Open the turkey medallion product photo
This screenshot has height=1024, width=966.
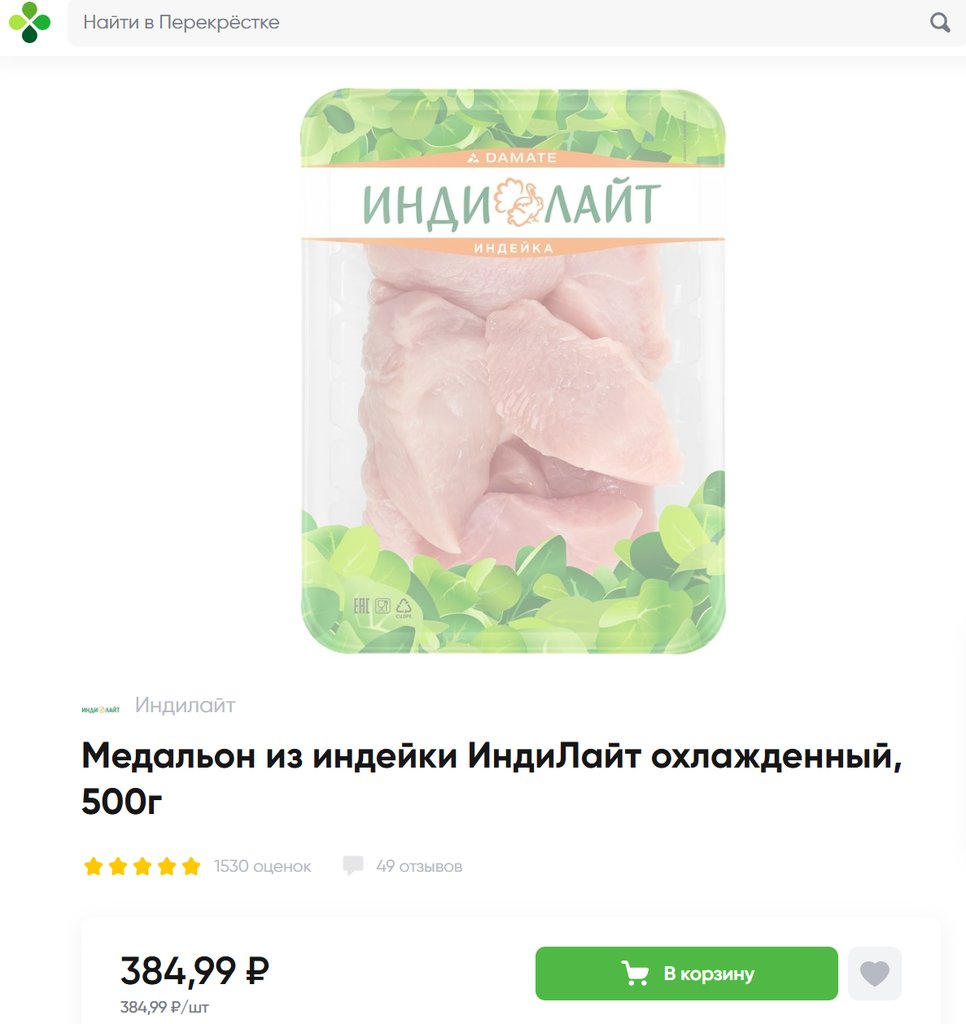[x=513, y=371]
